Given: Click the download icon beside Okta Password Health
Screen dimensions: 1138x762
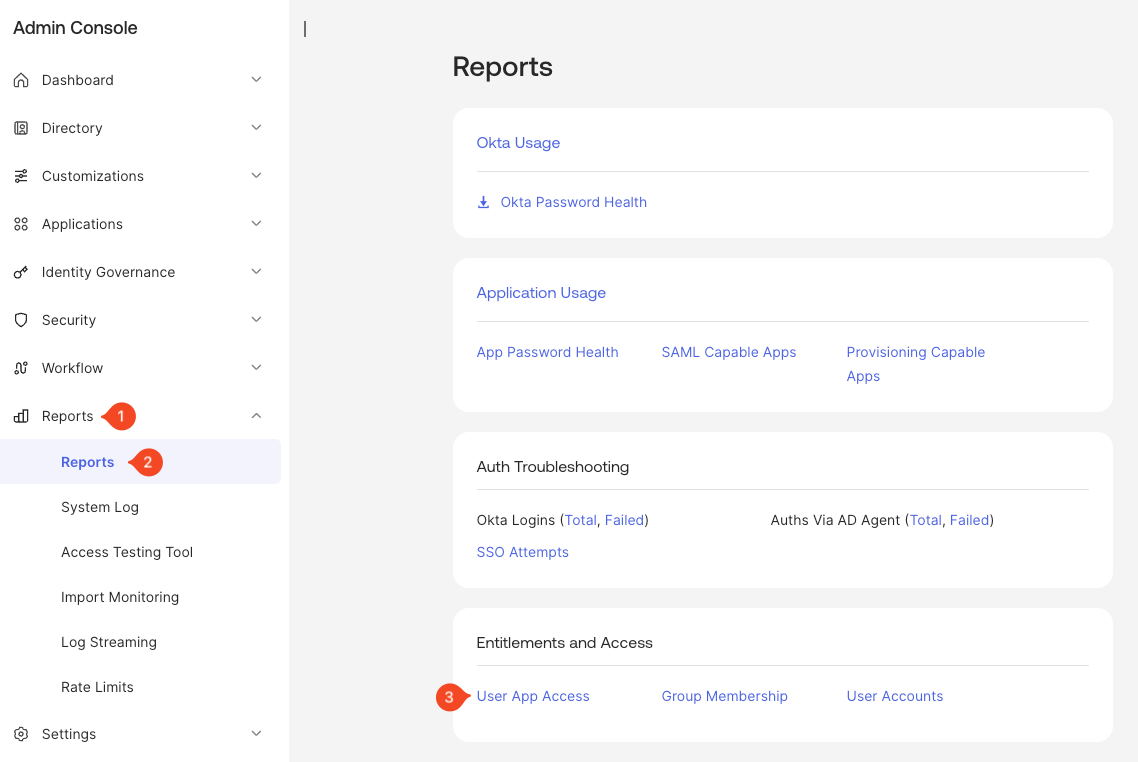Looking at the screenshot, I should pos(484,202).
